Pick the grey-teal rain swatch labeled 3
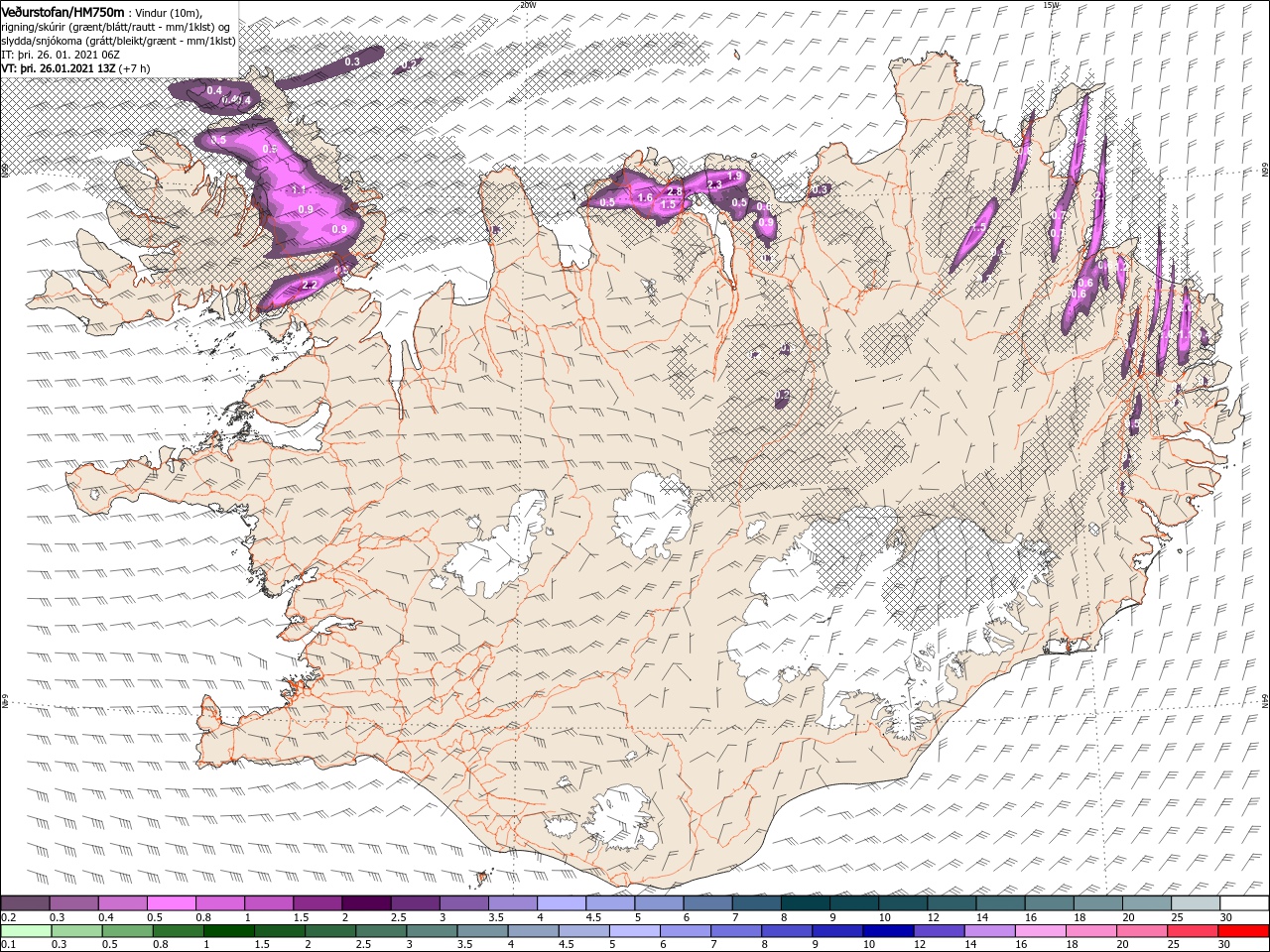This screenshot has height=952, width=1270. click(432, 931)
